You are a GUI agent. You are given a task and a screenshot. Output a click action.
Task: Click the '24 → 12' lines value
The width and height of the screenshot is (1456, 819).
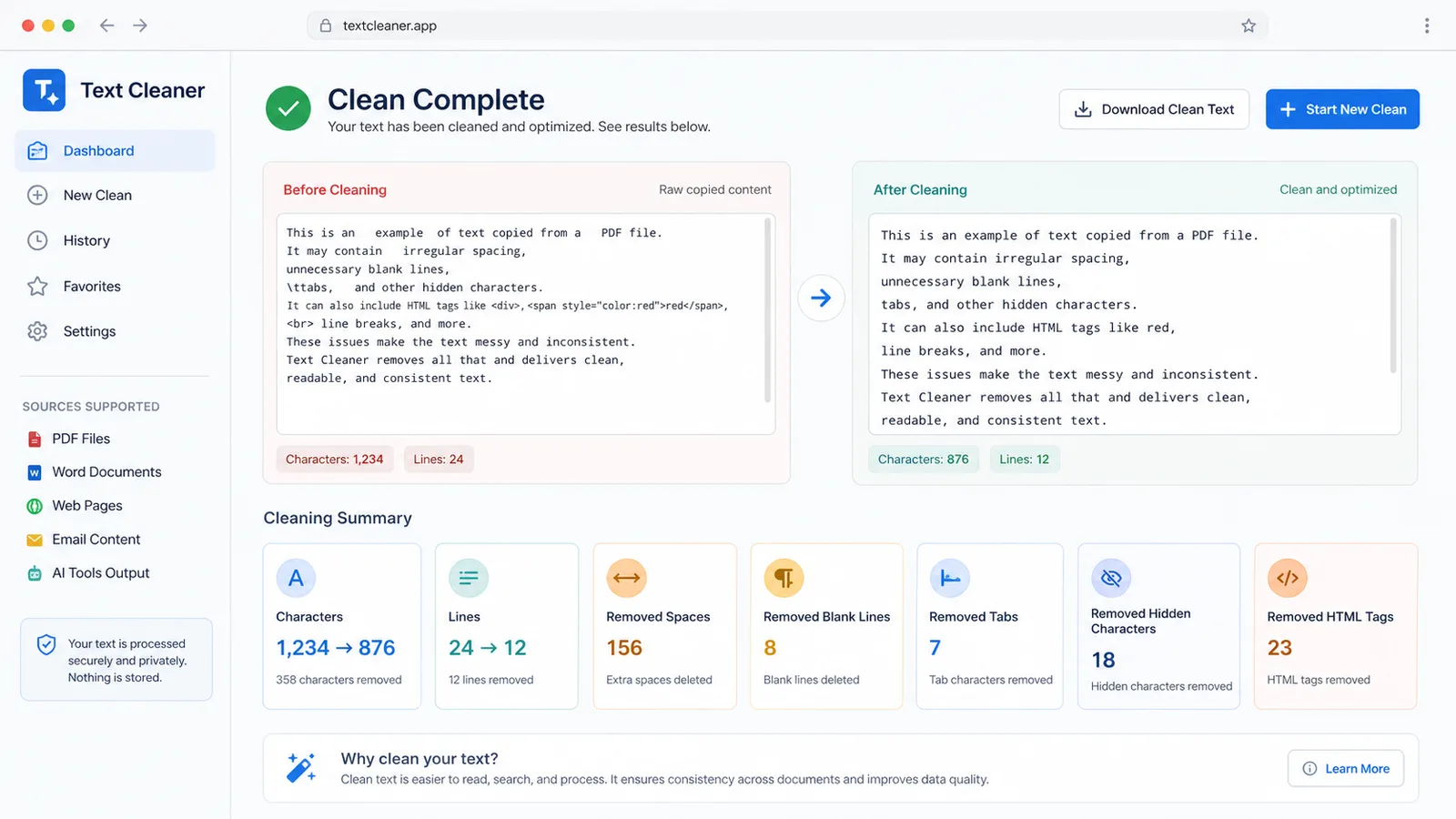(x=488, y=648)
